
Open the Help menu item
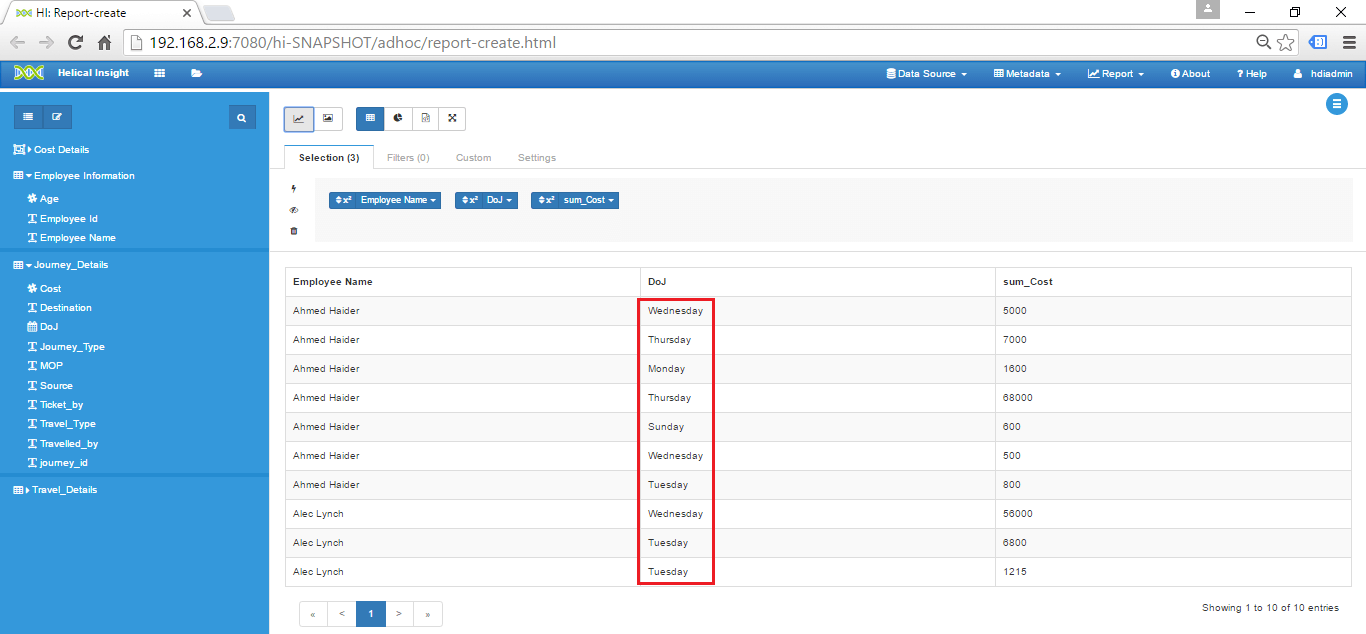pyautogui.click(x=1252, y=74)
